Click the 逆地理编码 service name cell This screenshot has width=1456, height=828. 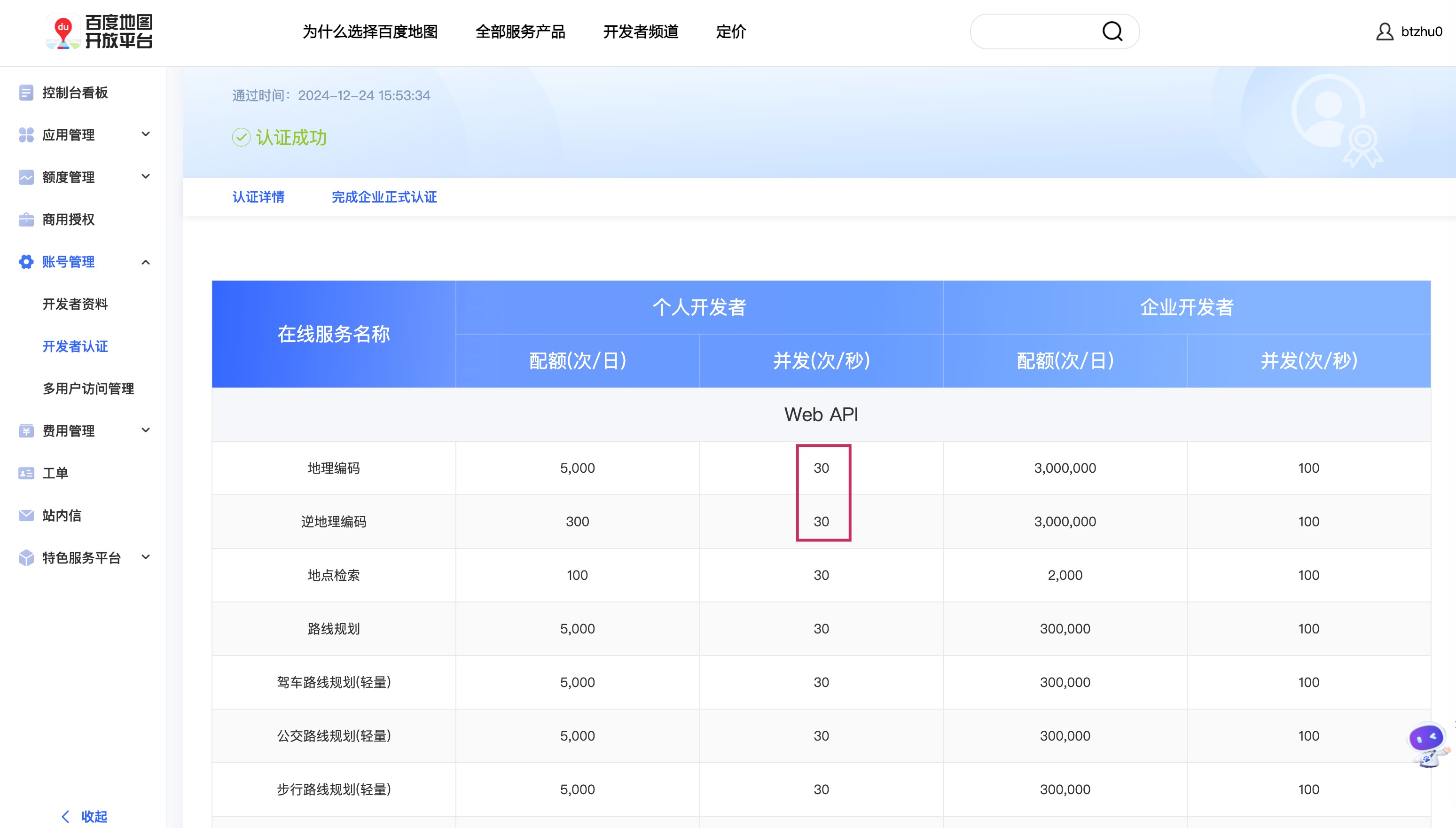334,522
